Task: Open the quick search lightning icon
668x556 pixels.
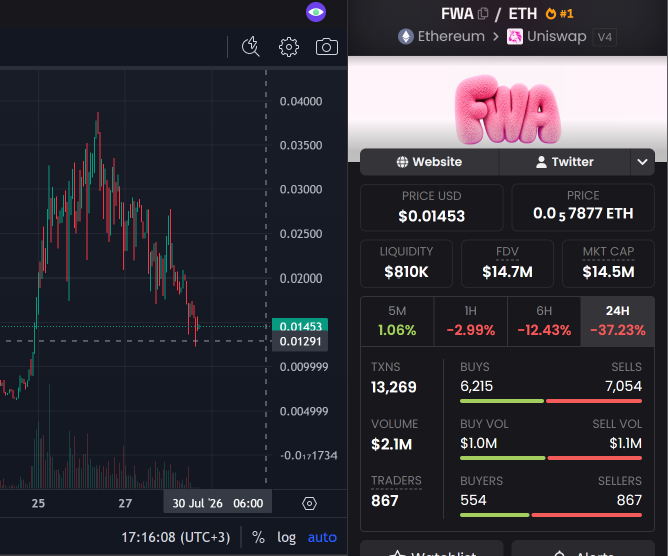Action: [250, 46]
